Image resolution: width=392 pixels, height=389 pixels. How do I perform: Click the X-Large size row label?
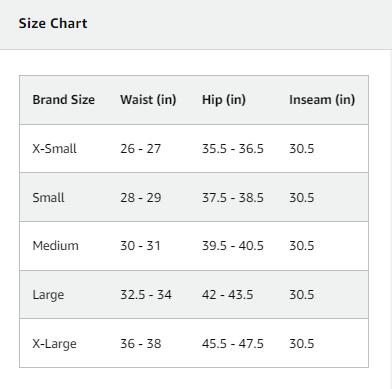click(x=54, y=344)
